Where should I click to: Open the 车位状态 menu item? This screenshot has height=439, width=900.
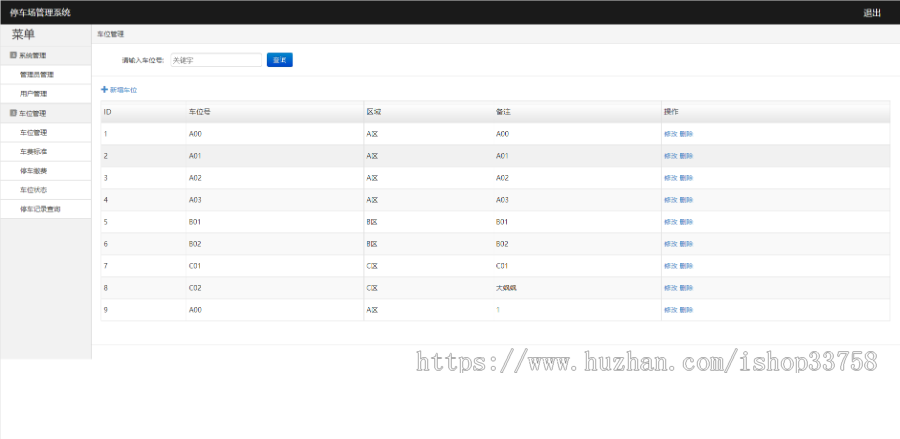pyautogui.click(x=45, y=190)
